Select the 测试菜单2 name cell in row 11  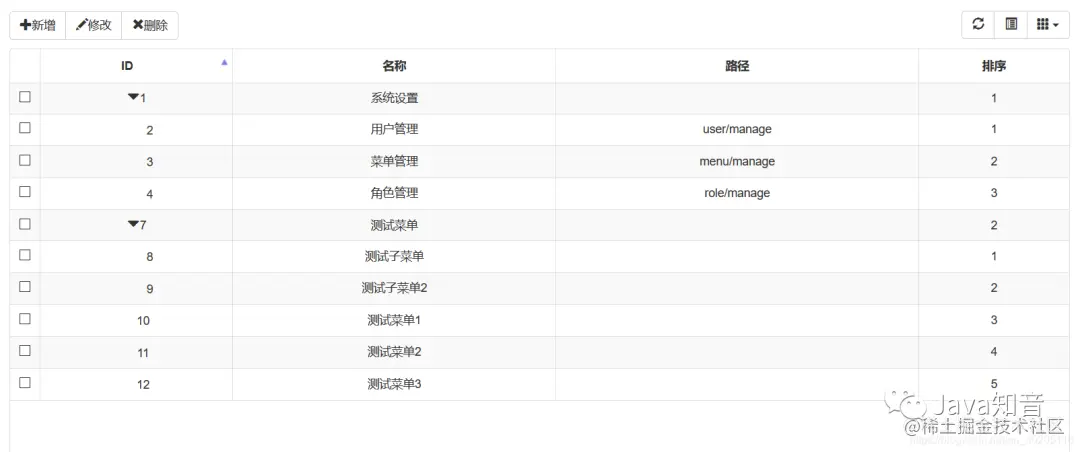(394, 352)
